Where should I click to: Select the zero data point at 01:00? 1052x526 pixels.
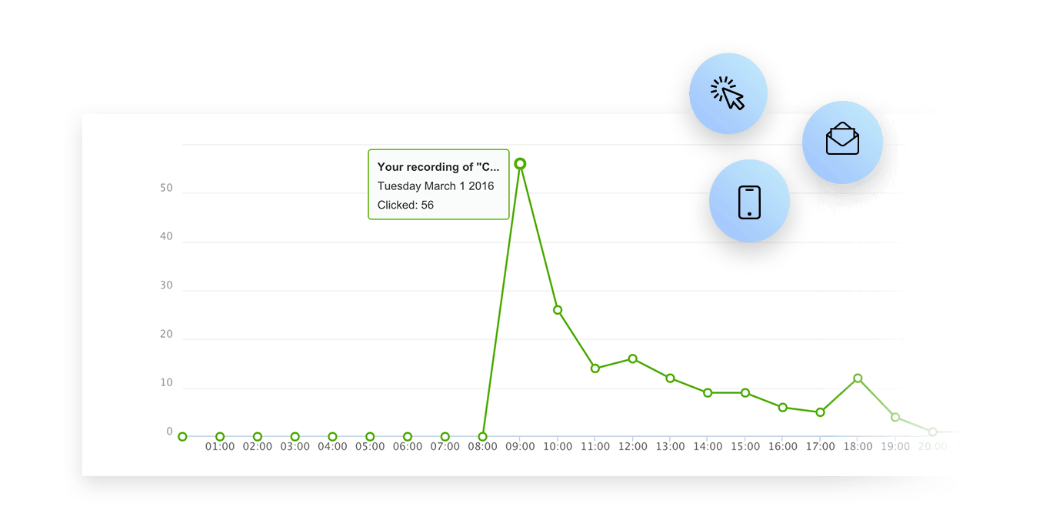(x=220, y=437)
